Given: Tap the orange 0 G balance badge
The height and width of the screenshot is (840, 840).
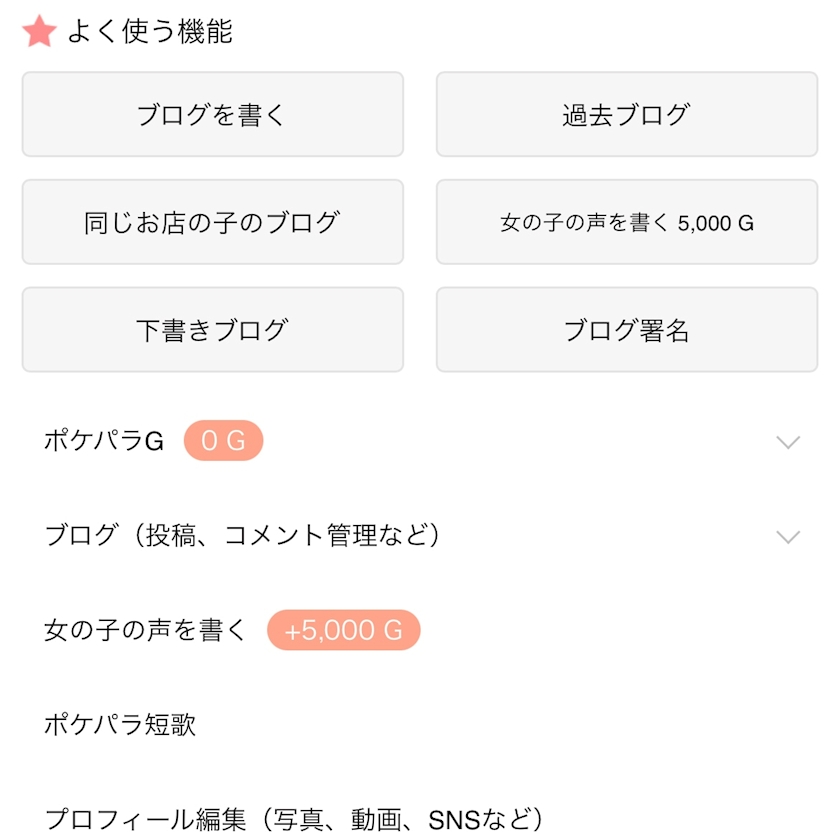Looking at the screenshot, I should click(223, 441).
